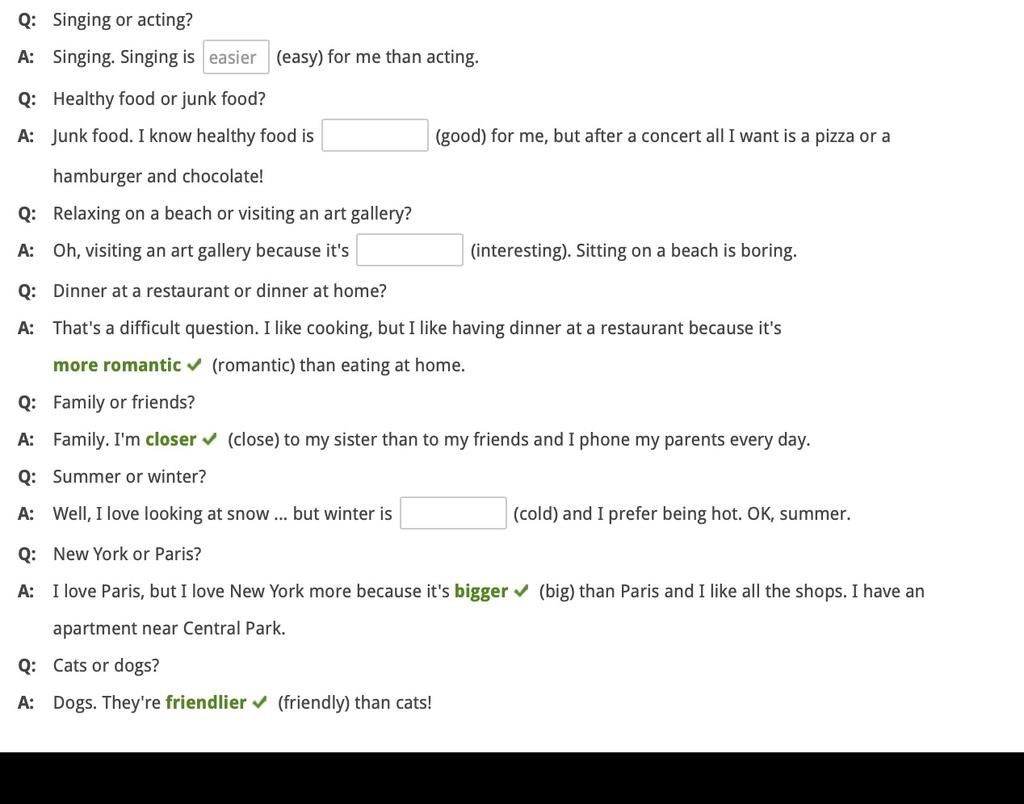The width and height of the screenshot is (1024, 804).
Task: Click the green answer 'closer'
Action: [170, 439]
